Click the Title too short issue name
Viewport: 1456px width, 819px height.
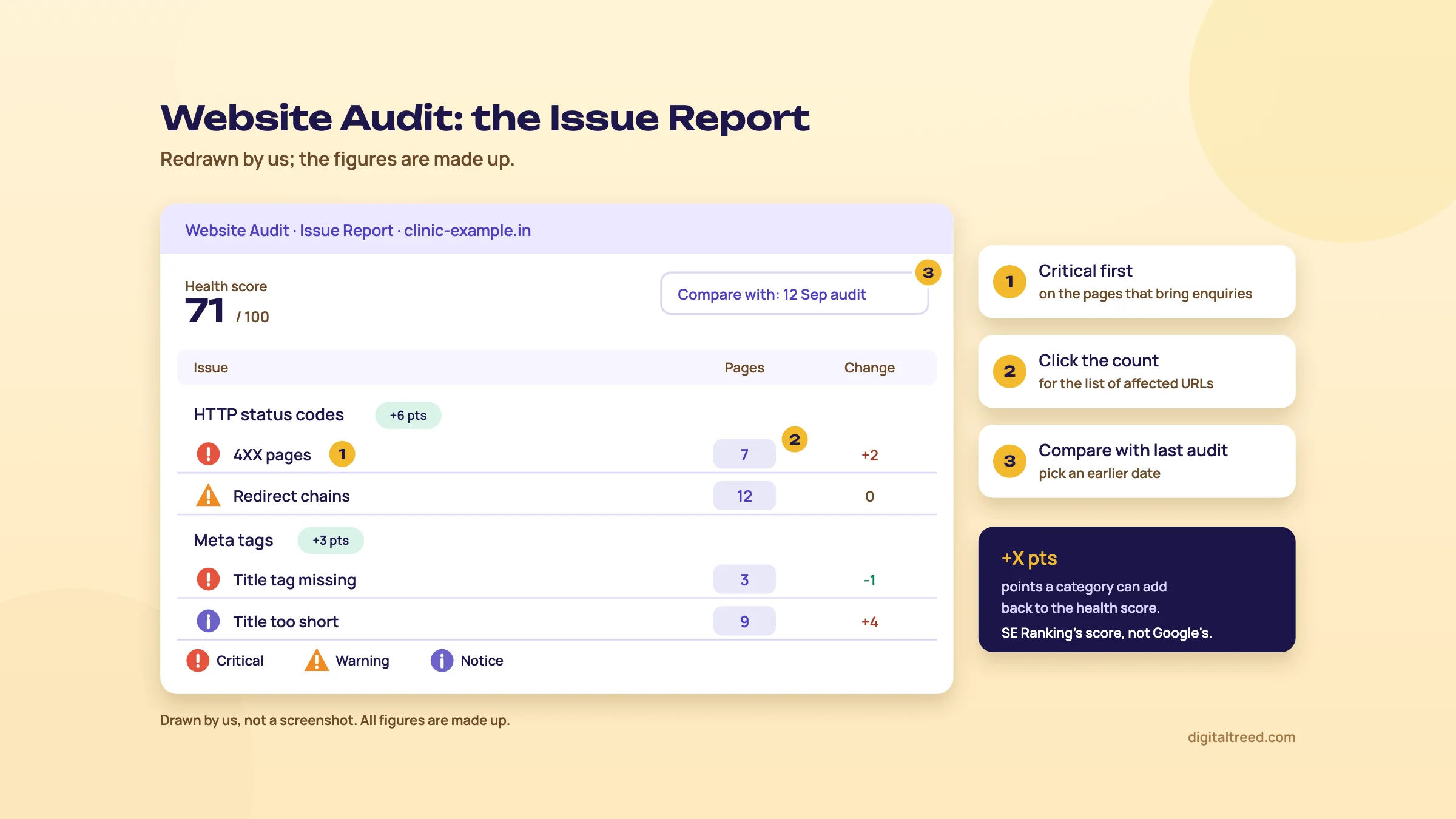point(286,622)
